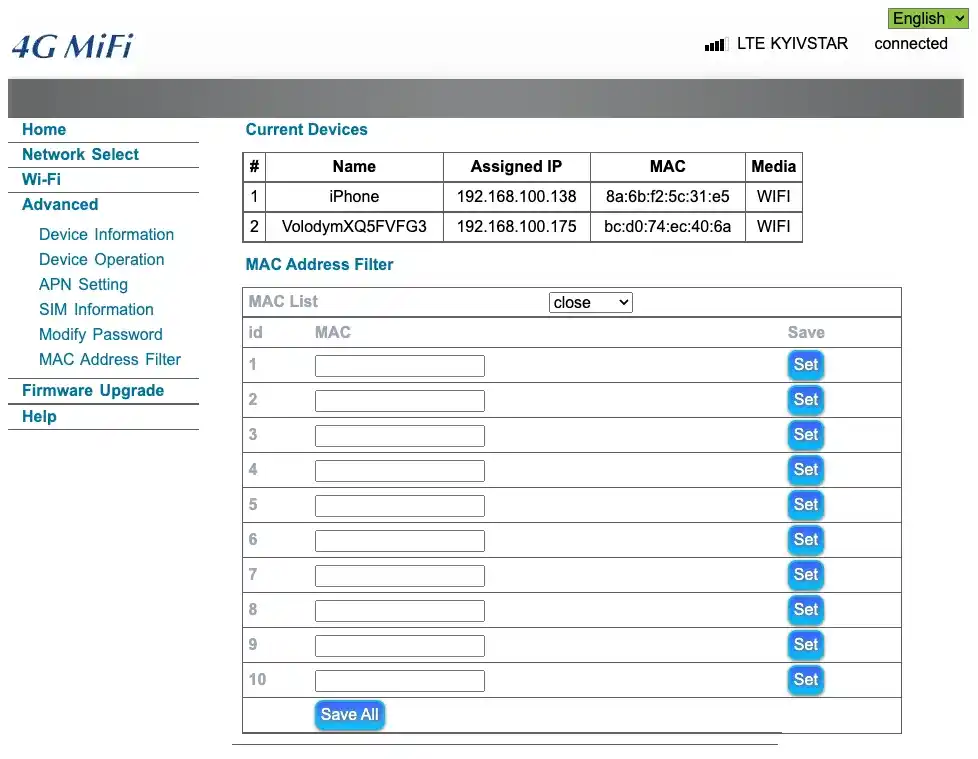The width and height of the screenshot is (978, 759).
Task: Open the Help page
Action: [x=39, y=416]
